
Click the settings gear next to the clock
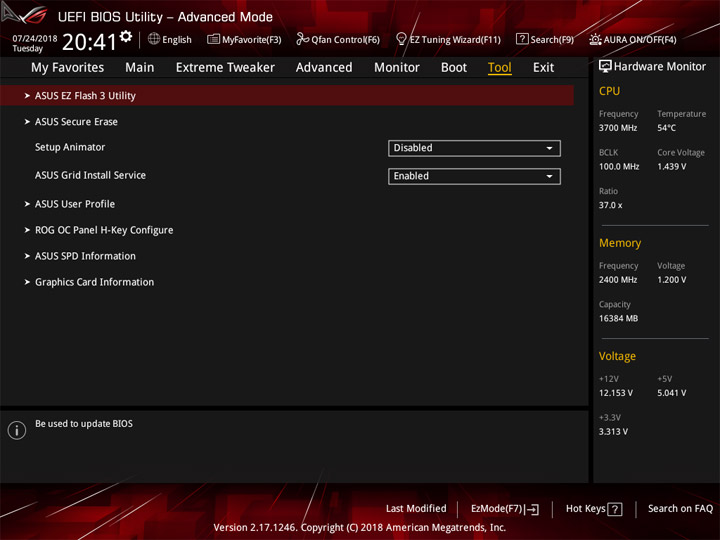click(x=126, y=36)
